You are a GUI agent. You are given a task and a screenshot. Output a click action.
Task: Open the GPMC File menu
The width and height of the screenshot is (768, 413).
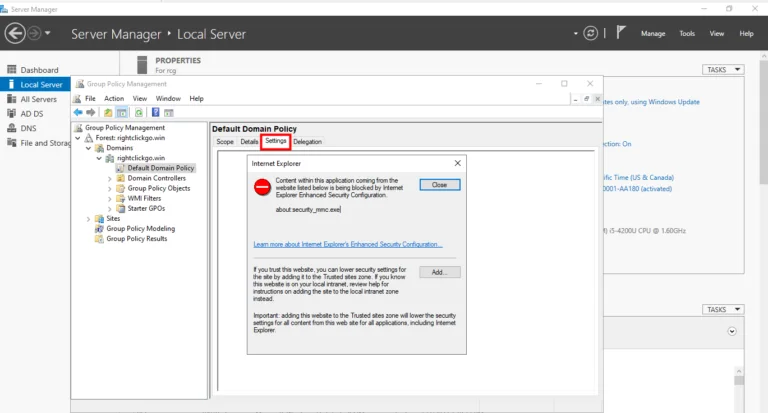(91, 98)
